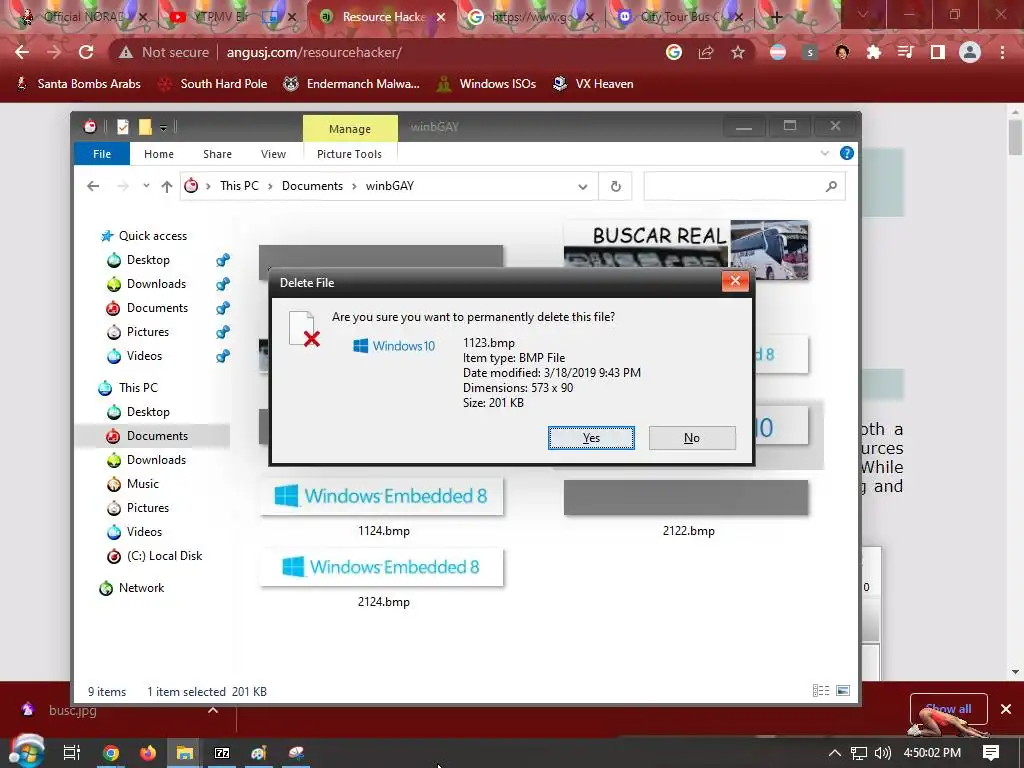Open a new Chrome tab
Screen dimensions: 1024x768
[x=776, y=17]
